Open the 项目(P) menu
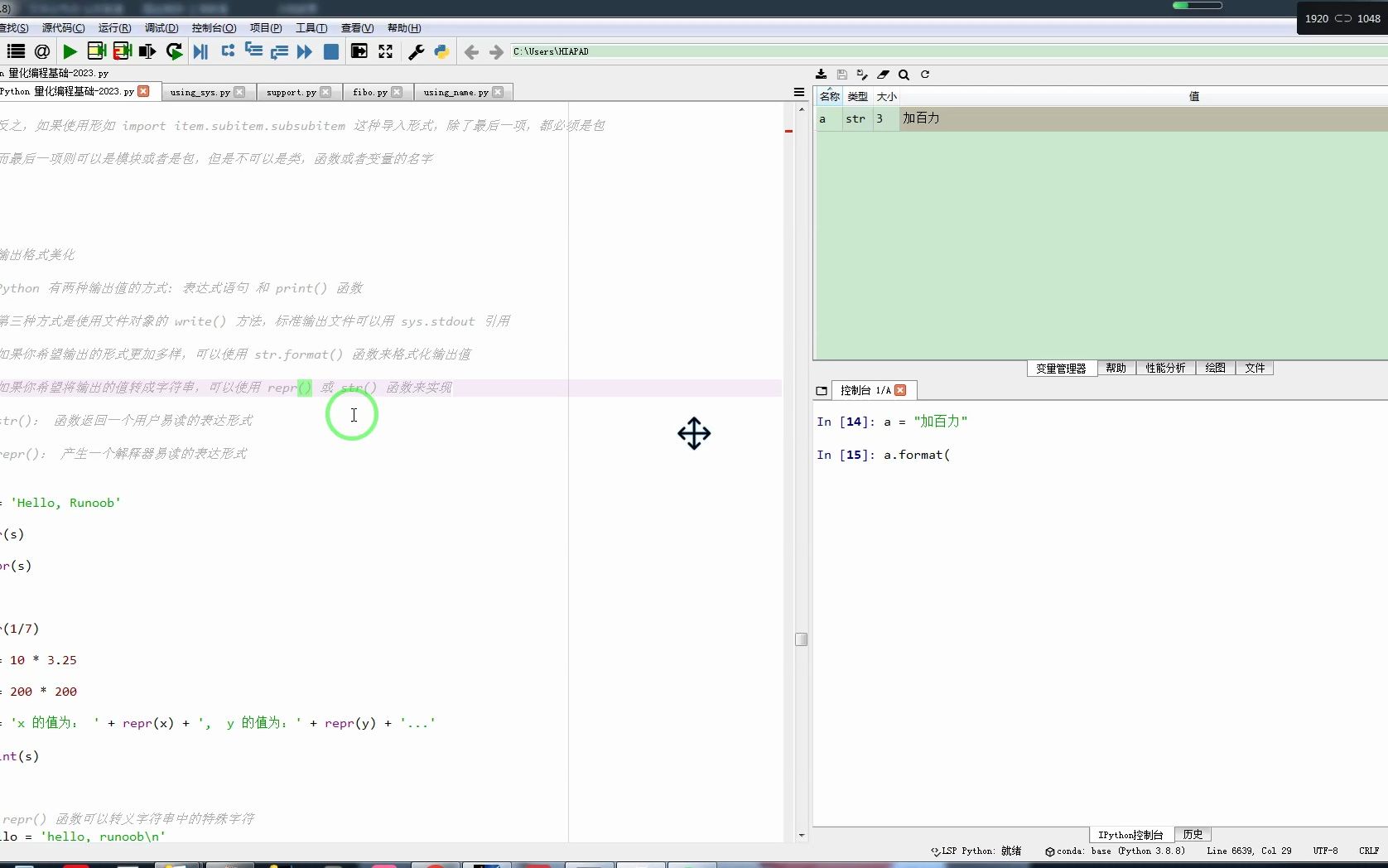Screen dimensions: 1388x868 (266, 27)
